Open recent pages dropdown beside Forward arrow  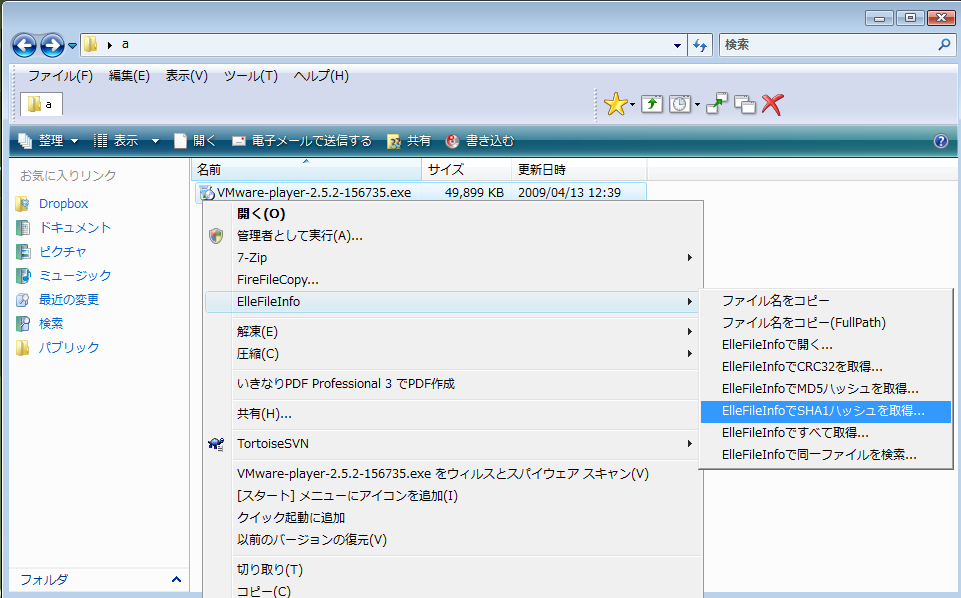tap(72, 45)
